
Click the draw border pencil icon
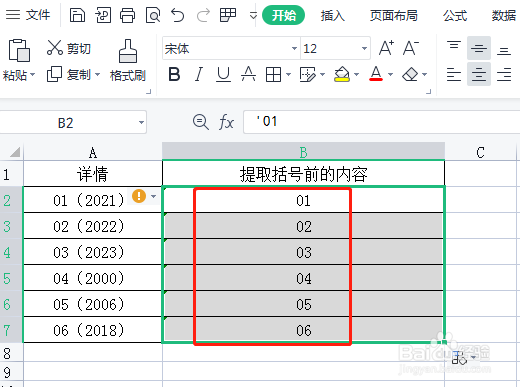tap(308, 74)
